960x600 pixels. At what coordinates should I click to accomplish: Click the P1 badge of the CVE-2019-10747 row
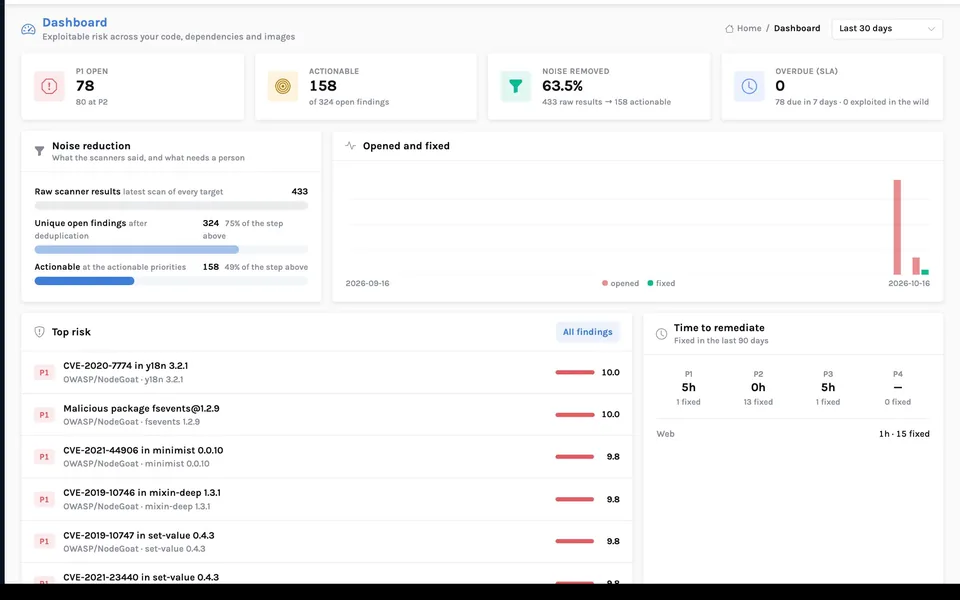click(44, 541)
